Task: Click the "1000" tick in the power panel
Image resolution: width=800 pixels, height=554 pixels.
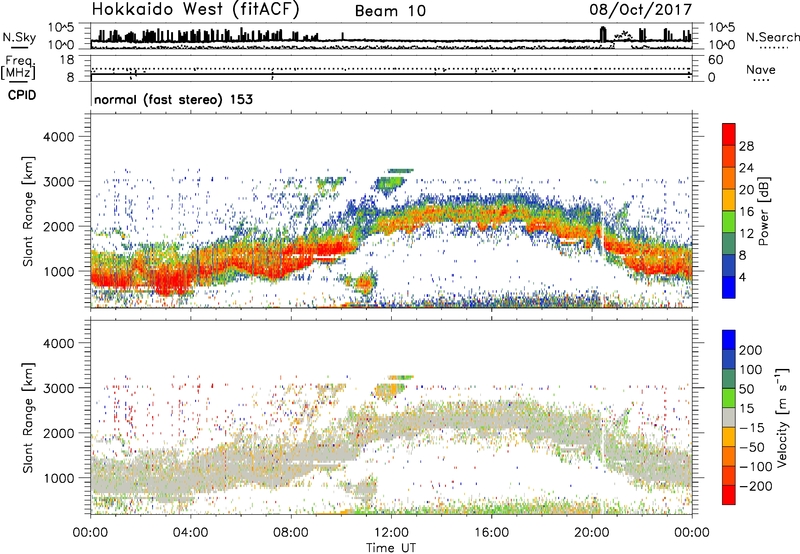Action: [58, 271]
